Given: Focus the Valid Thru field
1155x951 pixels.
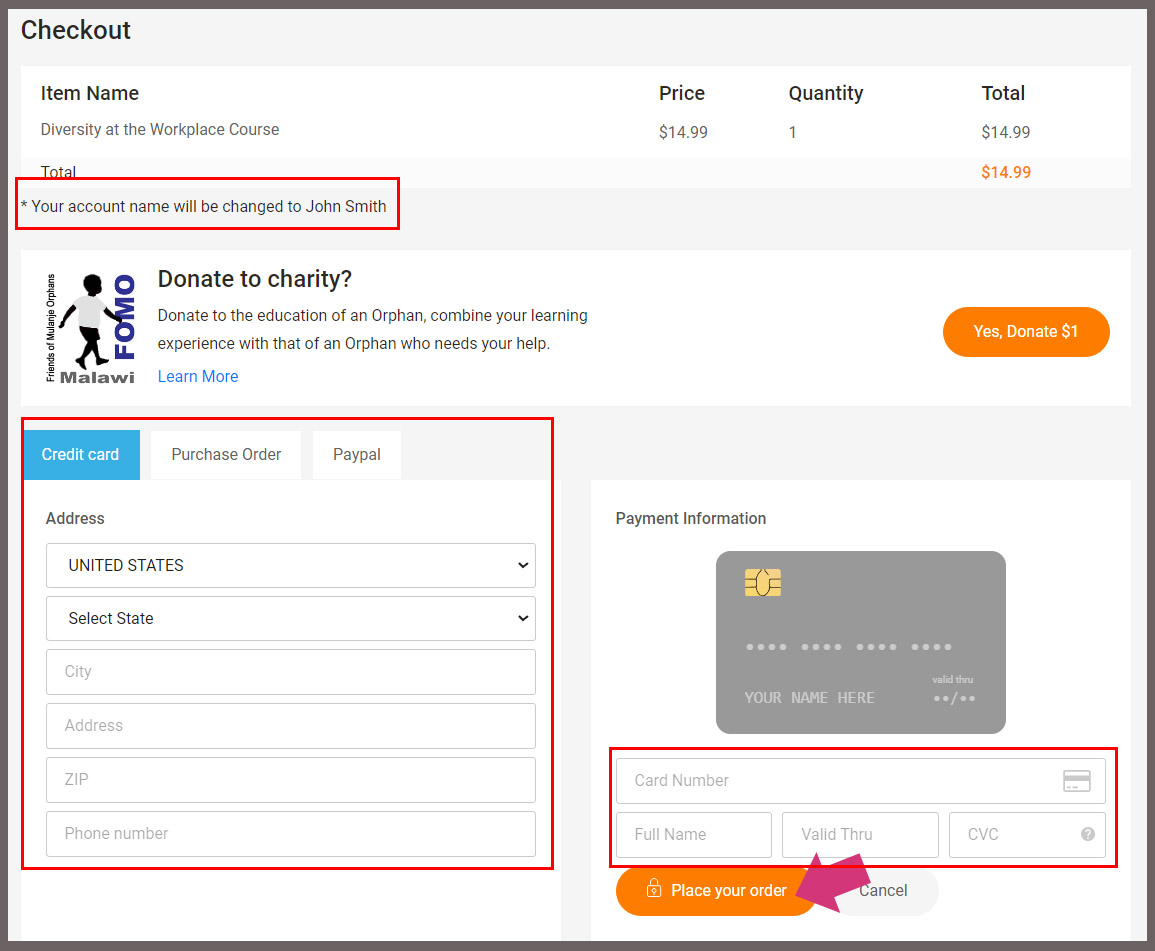Looking at the screenshot, I should (x=860, y=835).
